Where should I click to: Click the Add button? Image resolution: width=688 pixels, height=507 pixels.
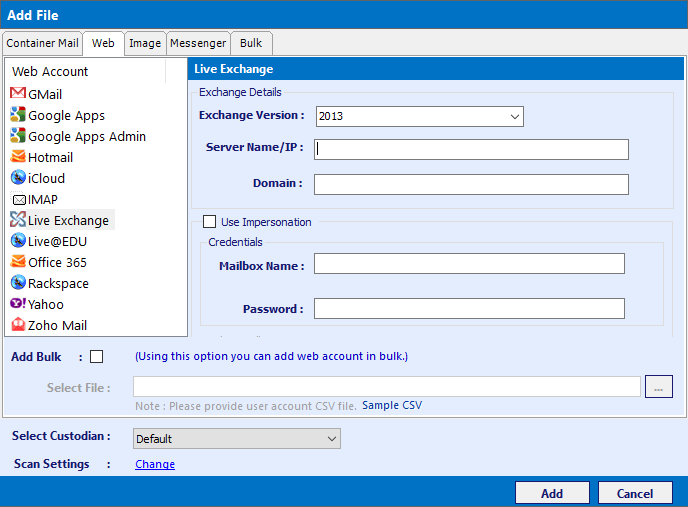552,493
